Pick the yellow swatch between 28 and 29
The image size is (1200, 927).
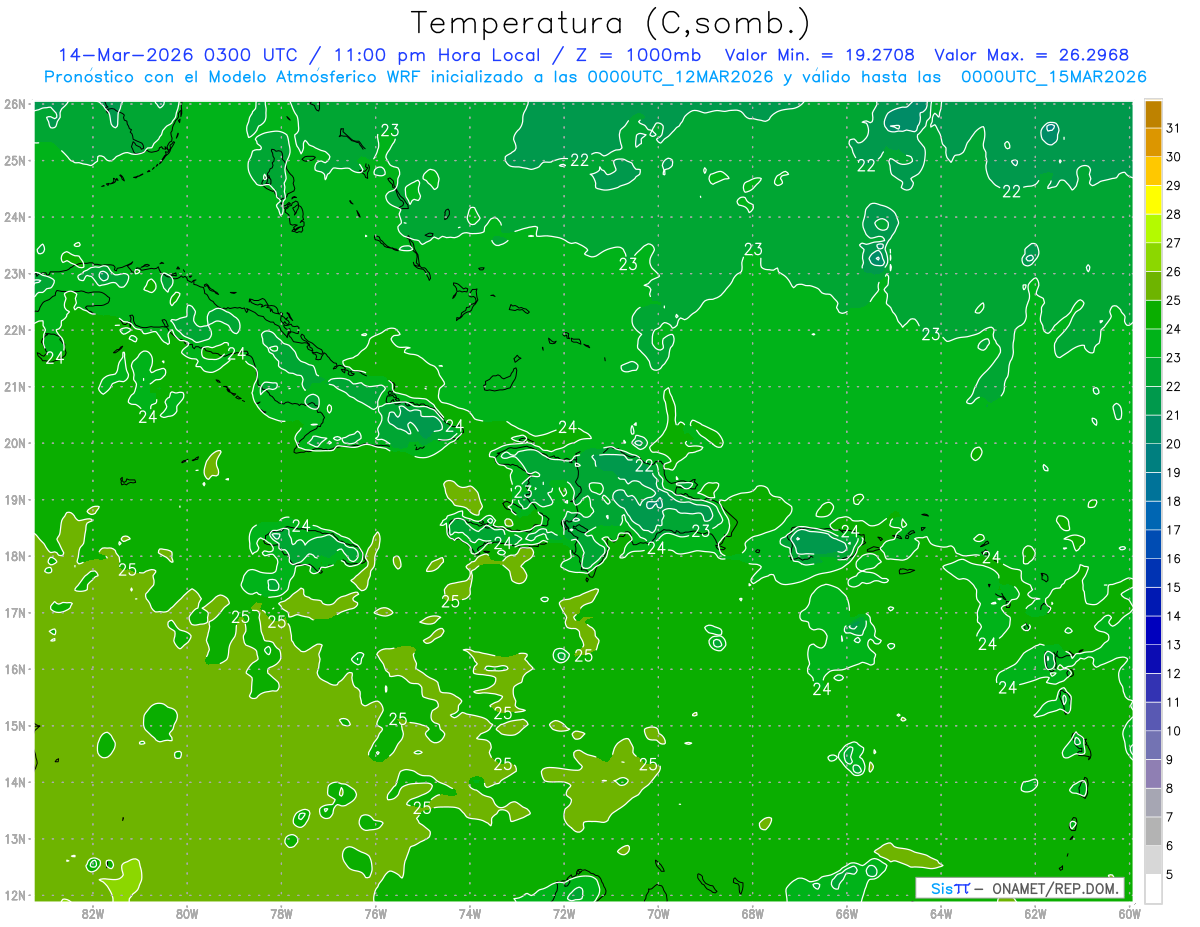(1153, 200)
